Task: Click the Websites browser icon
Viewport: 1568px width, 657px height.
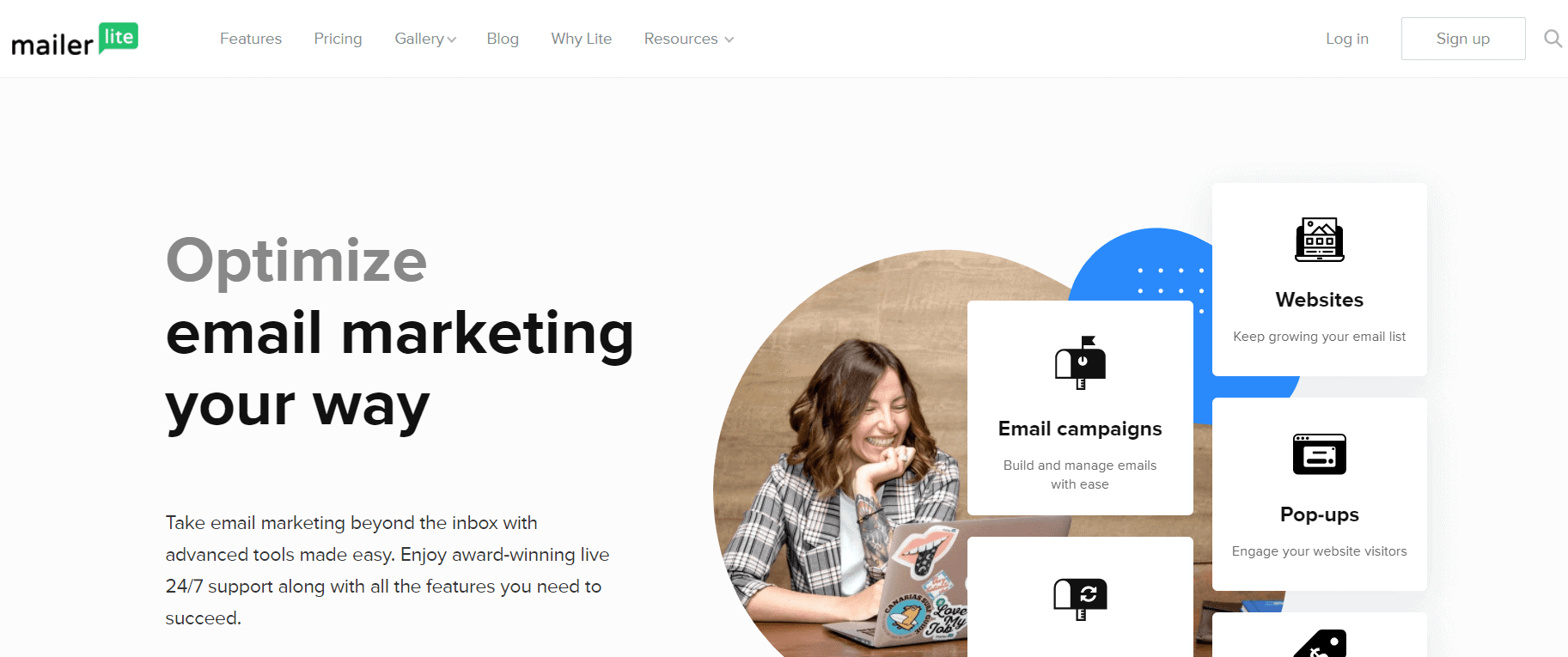Action: [x=1320, y=240]
